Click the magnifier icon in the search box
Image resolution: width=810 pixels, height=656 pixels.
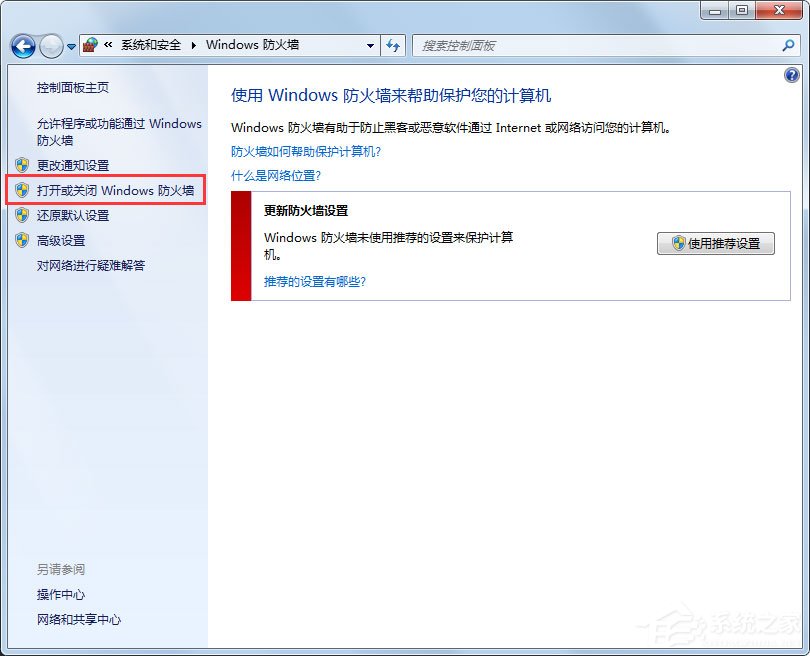coord(790,45)
